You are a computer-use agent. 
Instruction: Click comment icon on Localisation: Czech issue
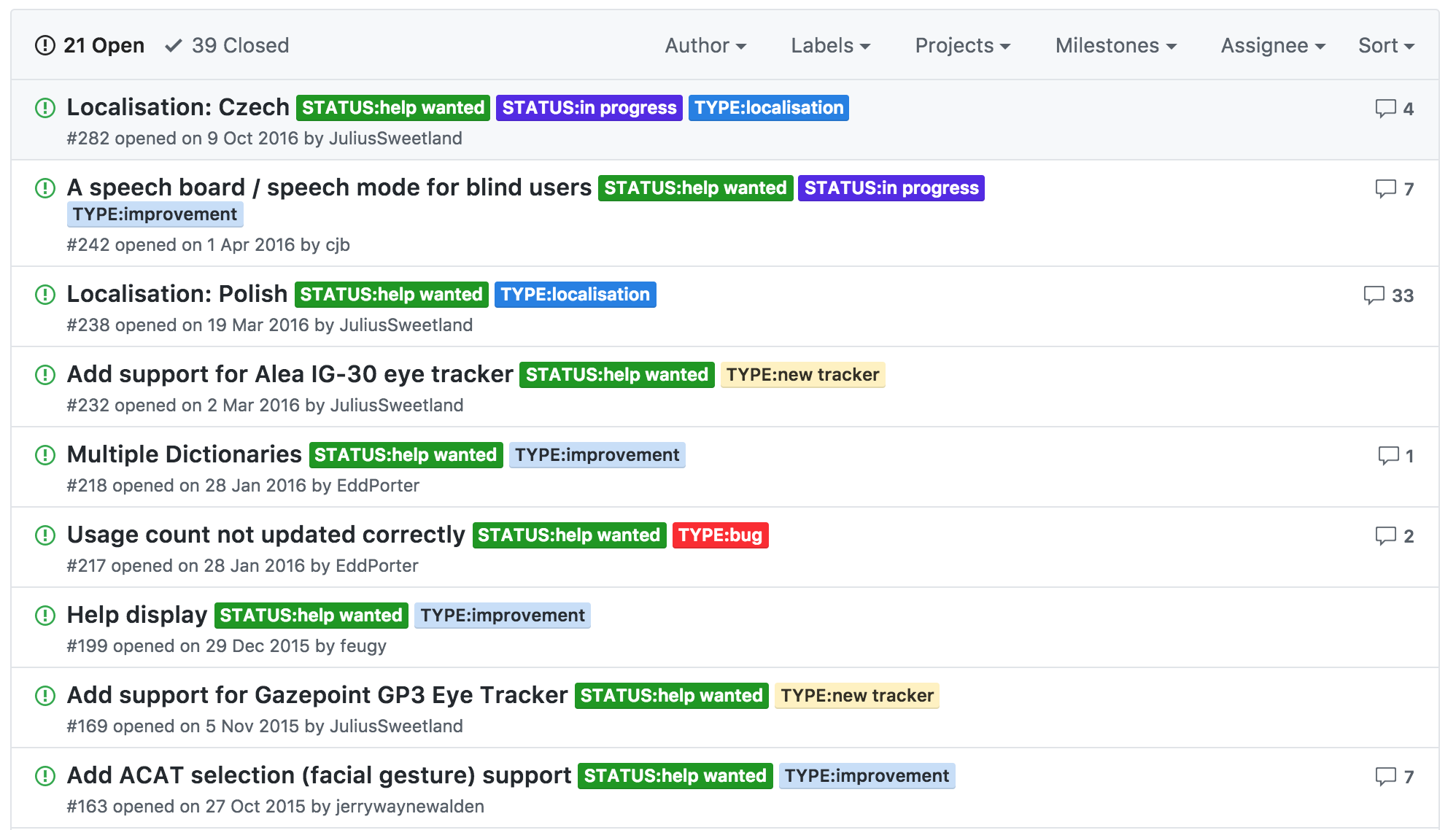[1385, 109]
